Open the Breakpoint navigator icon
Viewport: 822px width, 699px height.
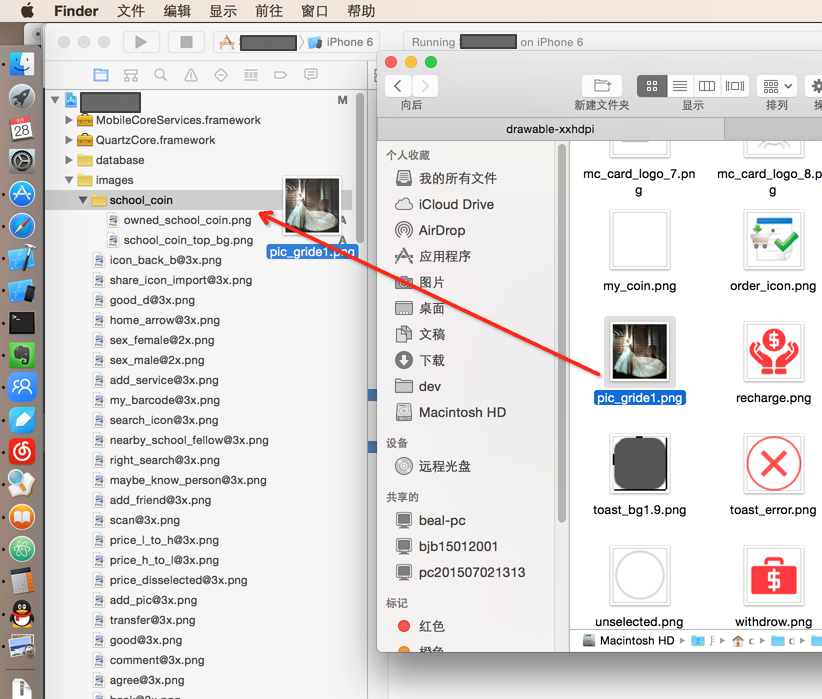click(280, 75)
